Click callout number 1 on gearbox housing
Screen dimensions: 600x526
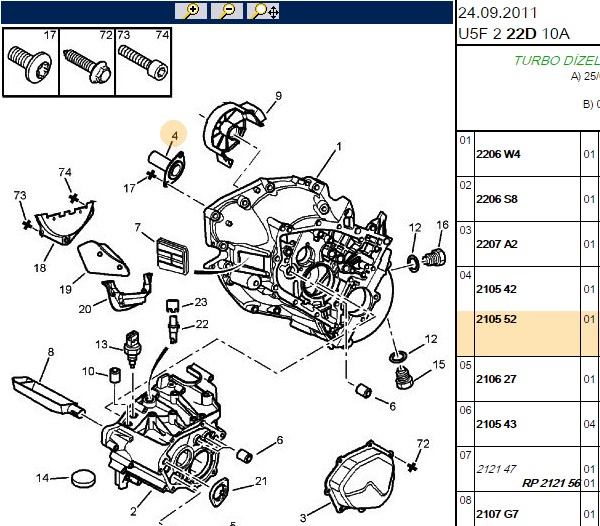coord(339,147)
